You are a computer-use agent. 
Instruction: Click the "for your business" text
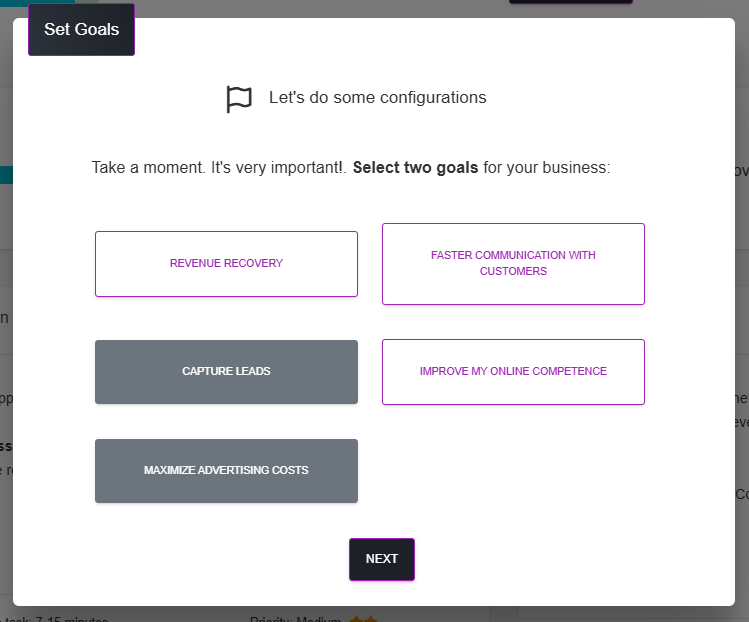coord(546,168)
